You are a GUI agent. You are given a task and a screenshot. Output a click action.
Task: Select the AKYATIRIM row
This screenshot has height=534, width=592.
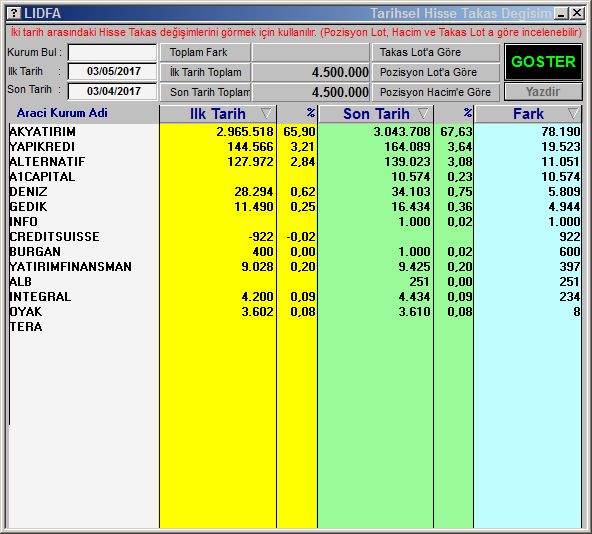[x=295, y=131]
